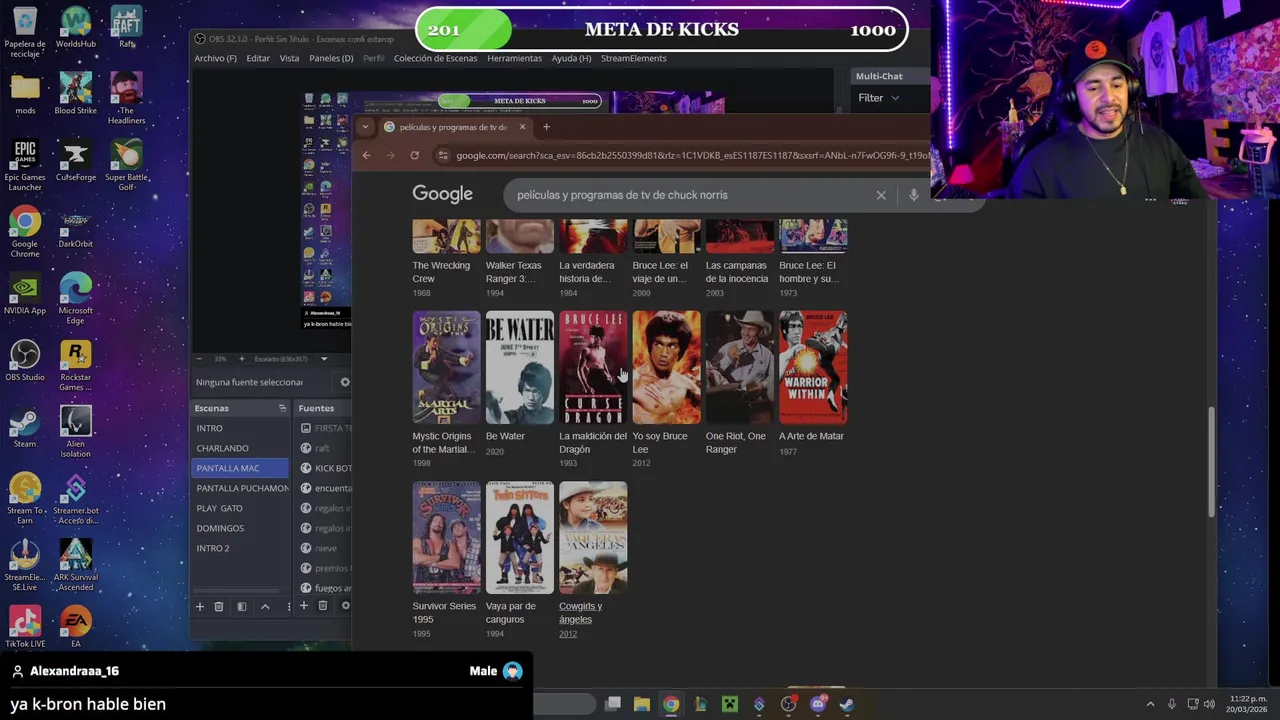Close the películas y programas Chrome tab
This screenshot has height=720, width=1280.
tap(522, 127)
